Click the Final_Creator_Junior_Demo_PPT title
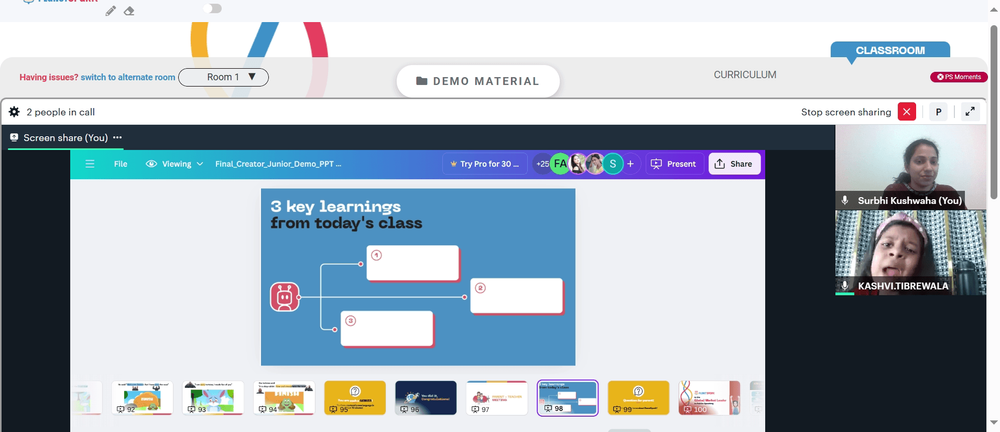Image resolution: width=1000 pixels, height=432 pixels. [278, 164]
